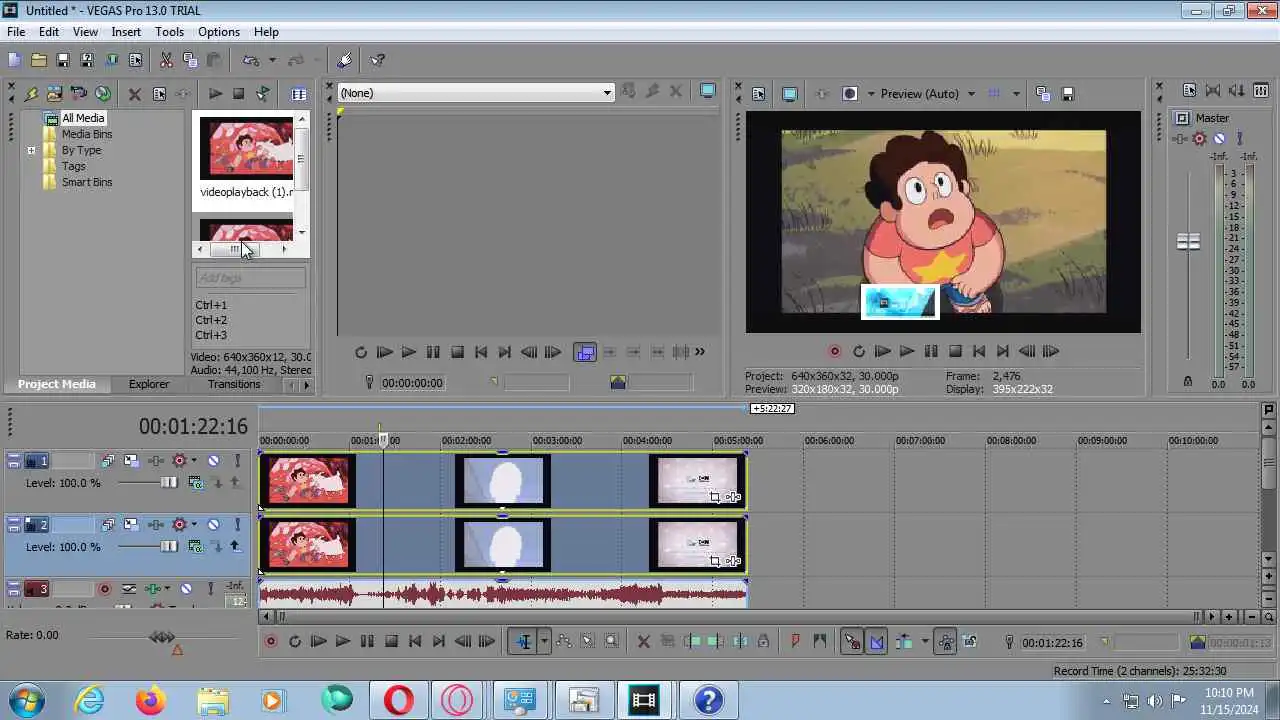
Task: Toggle Auto Ripple in timeline toolbar
Action: pos(903,642)
